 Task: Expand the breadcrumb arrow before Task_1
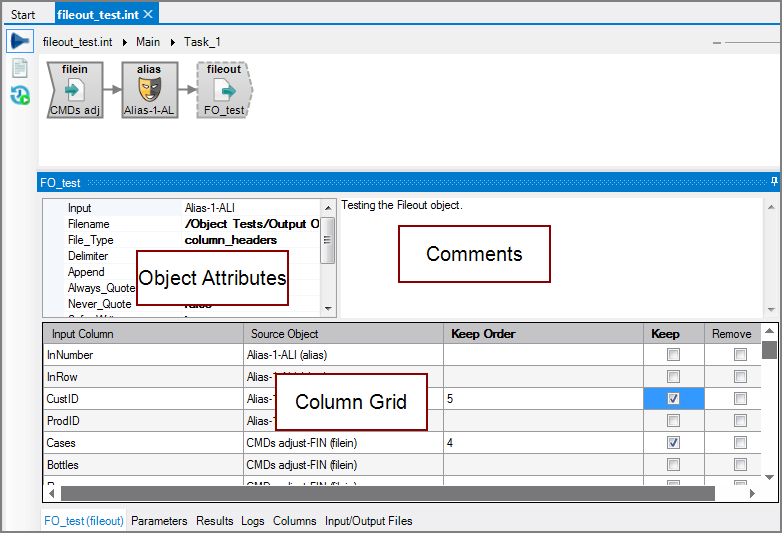tap(173, 42)
